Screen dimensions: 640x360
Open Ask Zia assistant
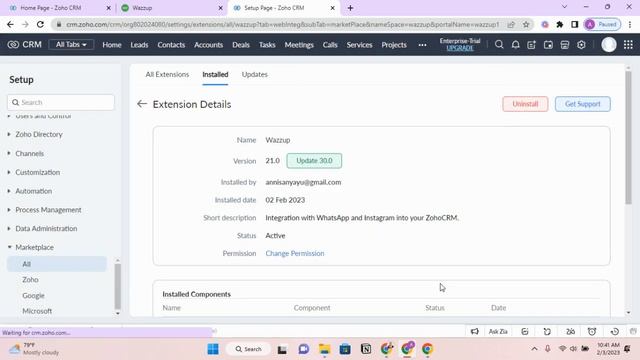click(498, 331)
